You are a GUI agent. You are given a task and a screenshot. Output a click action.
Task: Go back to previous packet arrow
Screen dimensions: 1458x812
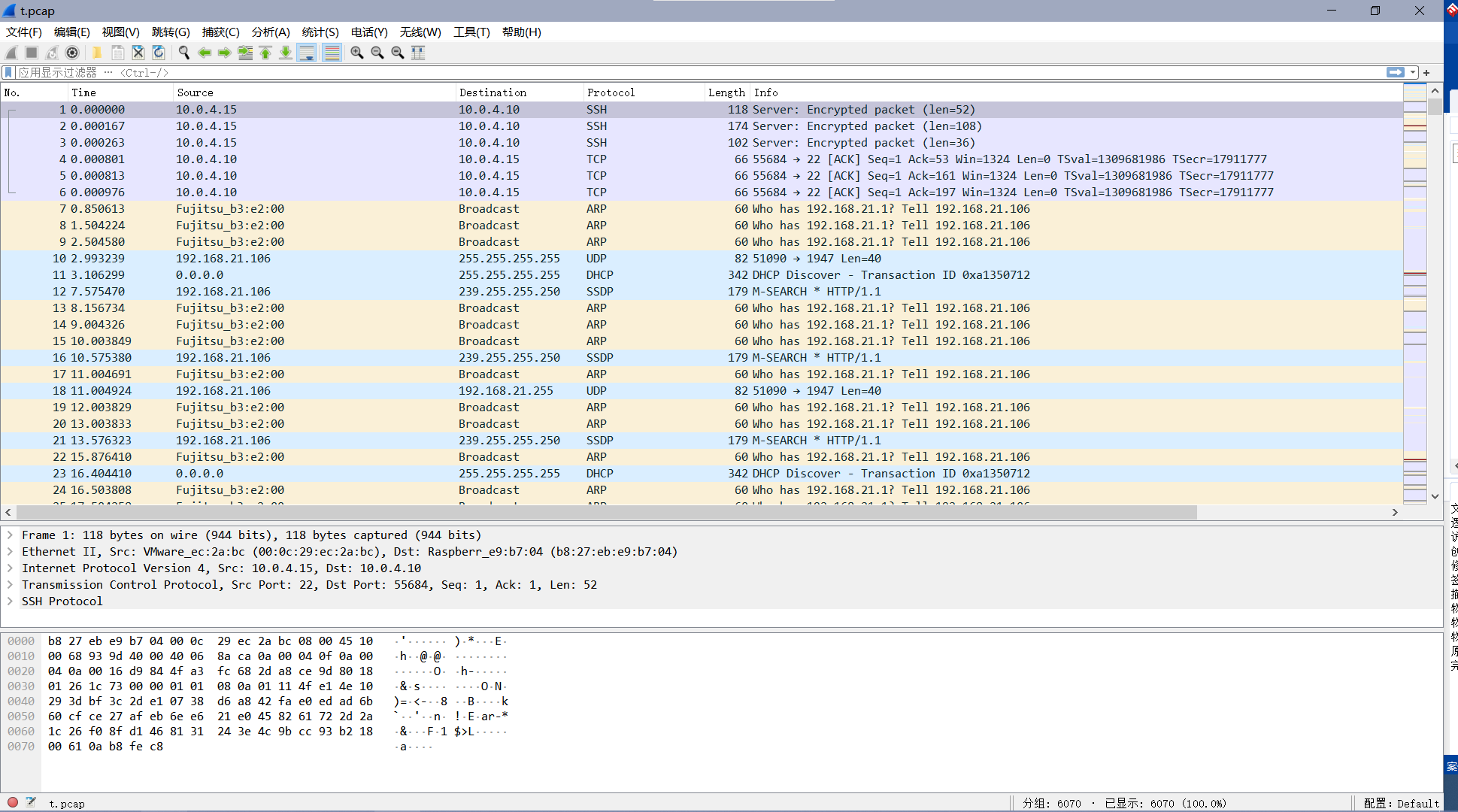pyautogui.click(x=204, y=53)
